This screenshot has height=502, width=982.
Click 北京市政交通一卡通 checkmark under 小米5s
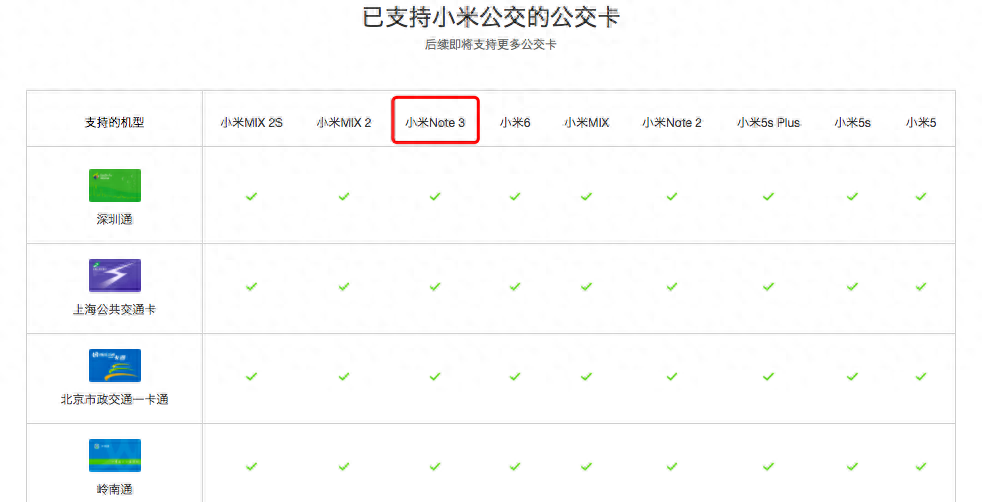(x=852, y=377)
